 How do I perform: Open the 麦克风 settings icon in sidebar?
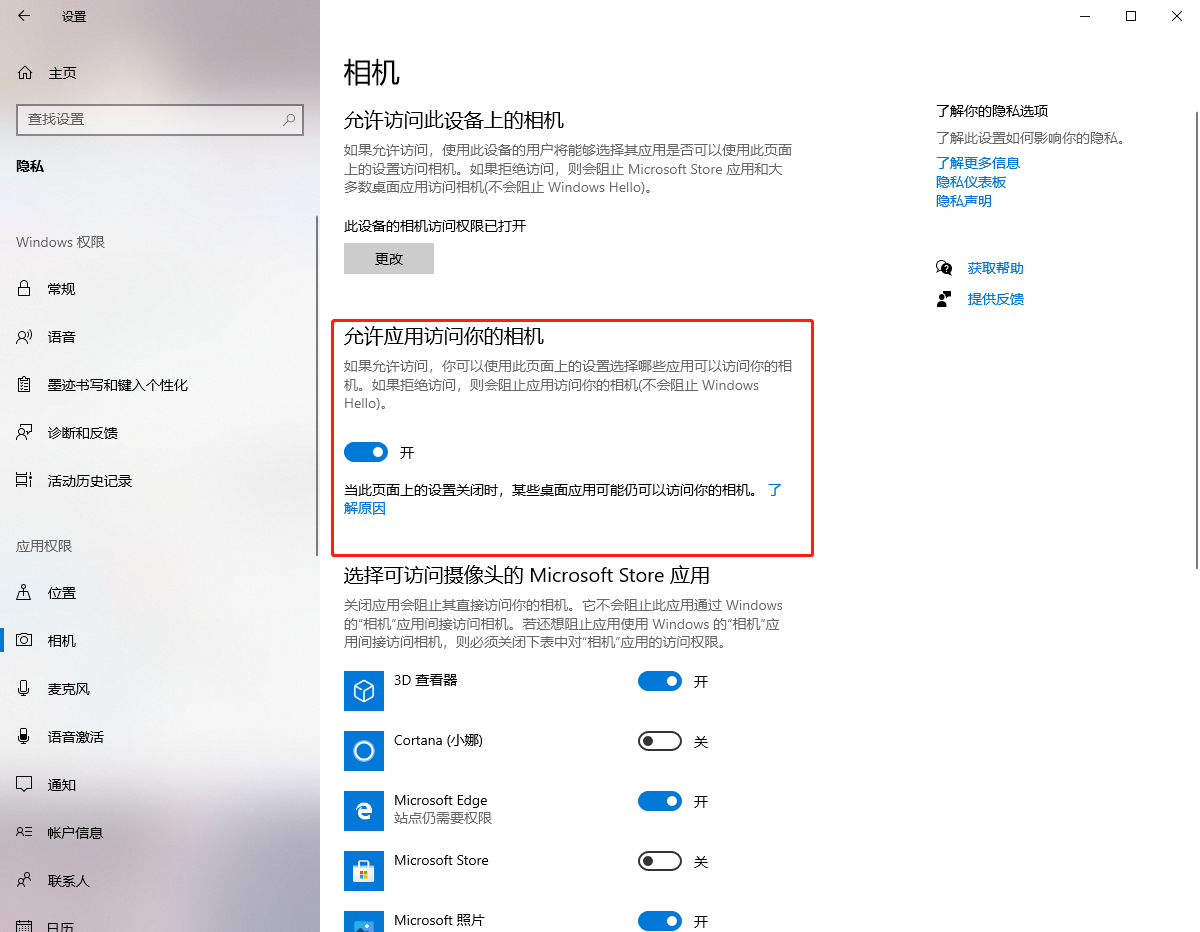coord(24,688)
